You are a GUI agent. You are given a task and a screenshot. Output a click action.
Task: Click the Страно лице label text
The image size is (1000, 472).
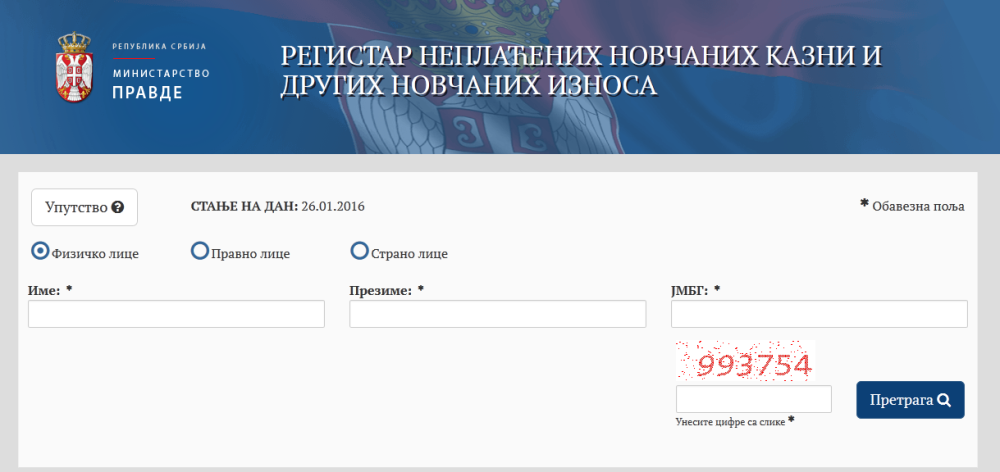coord(409,254)
